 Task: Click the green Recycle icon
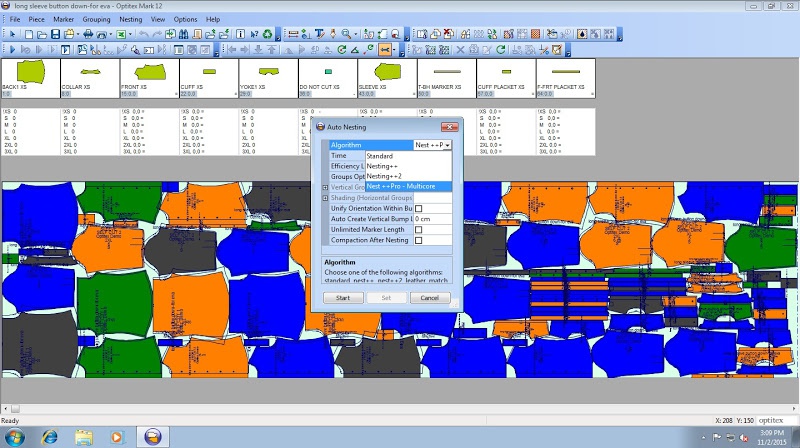pos(267,34)
